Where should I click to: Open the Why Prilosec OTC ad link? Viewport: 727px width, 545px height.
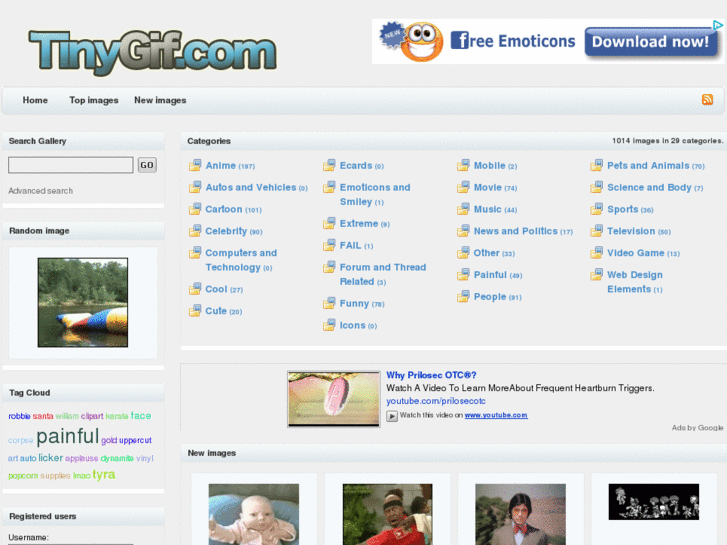(x=431, y=375)
